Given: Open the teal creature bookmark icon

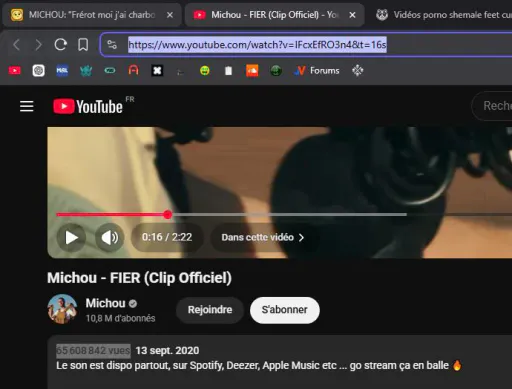Looking at the screenshot, I should (86, 71).
